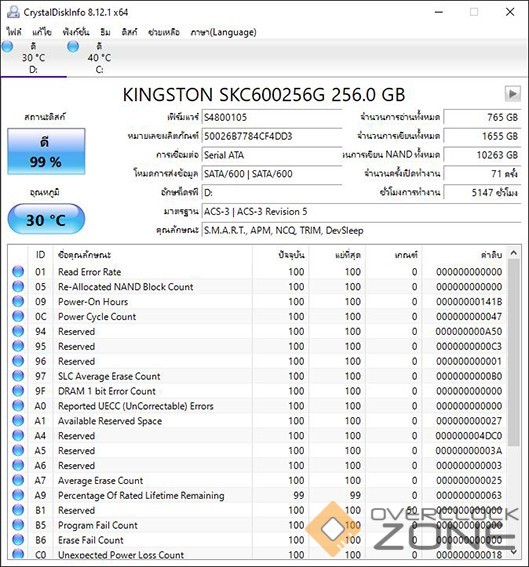Select the Available Reserved Space attribute row
529x567 pixels.
coord(257,421)
